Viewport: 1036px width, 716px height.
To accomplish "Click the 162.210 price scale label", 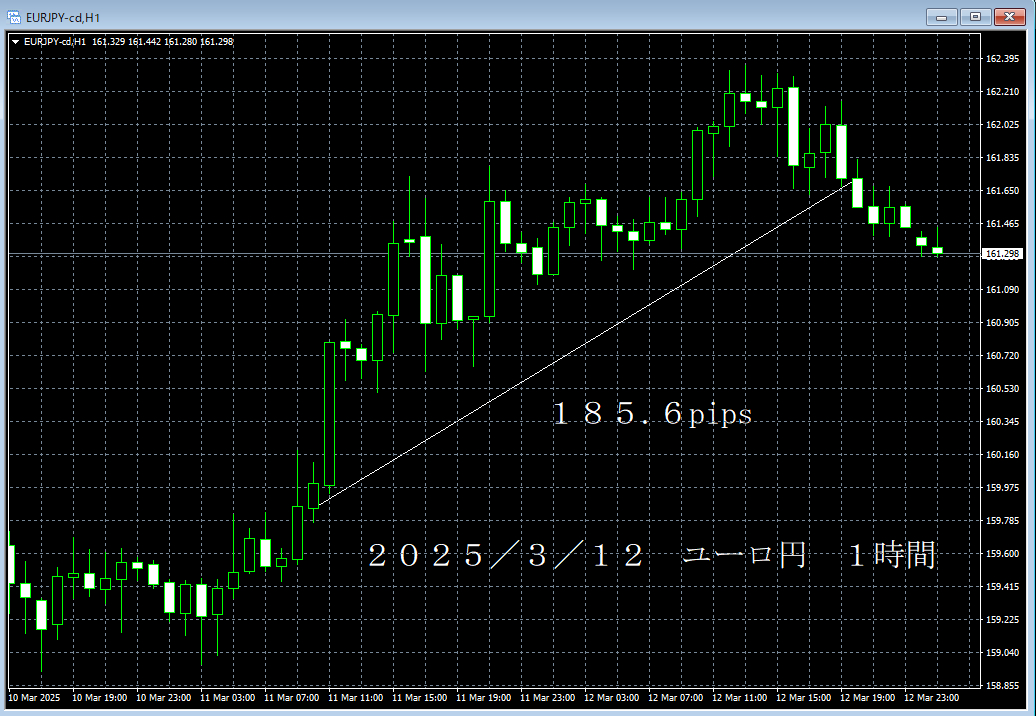I will tap(1002, 92).
